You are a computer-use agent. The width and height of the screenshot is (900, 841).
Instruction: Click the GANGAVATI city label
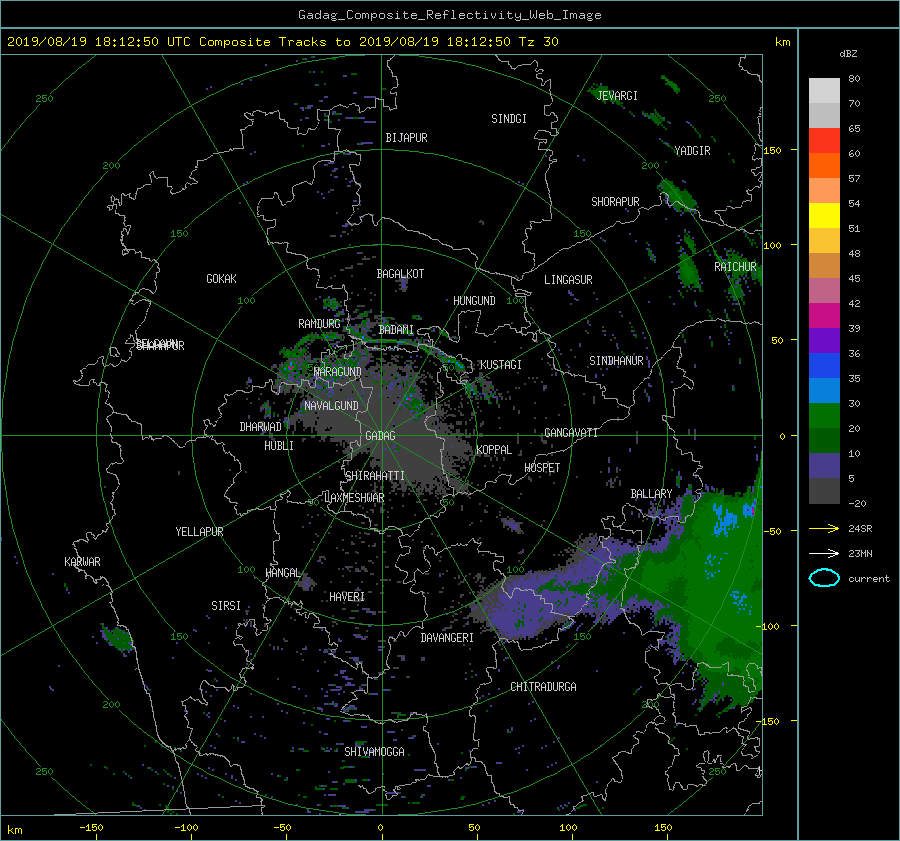pos(571,432)
